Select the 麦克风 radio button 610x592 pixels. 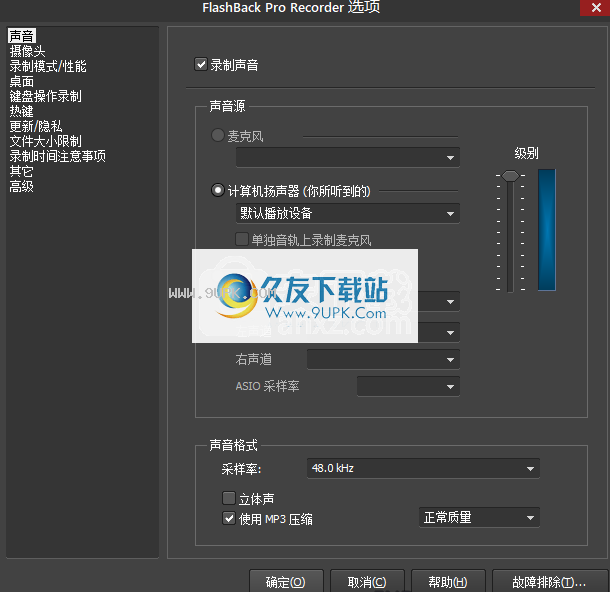(x=217, y=135)
